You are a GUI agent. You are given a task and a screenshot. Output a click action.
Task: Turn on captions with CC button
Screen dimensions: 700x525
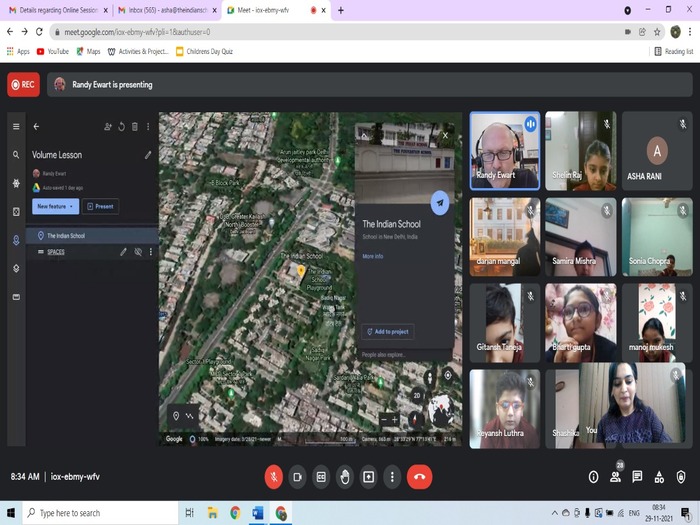coord(321,477)
